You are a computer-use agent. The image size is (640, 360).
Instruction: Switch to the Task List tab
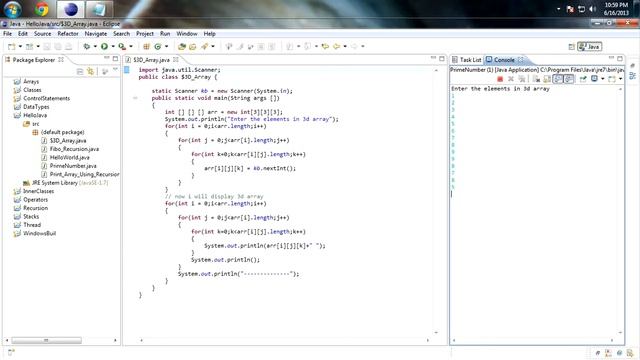(x=467, y=60)
